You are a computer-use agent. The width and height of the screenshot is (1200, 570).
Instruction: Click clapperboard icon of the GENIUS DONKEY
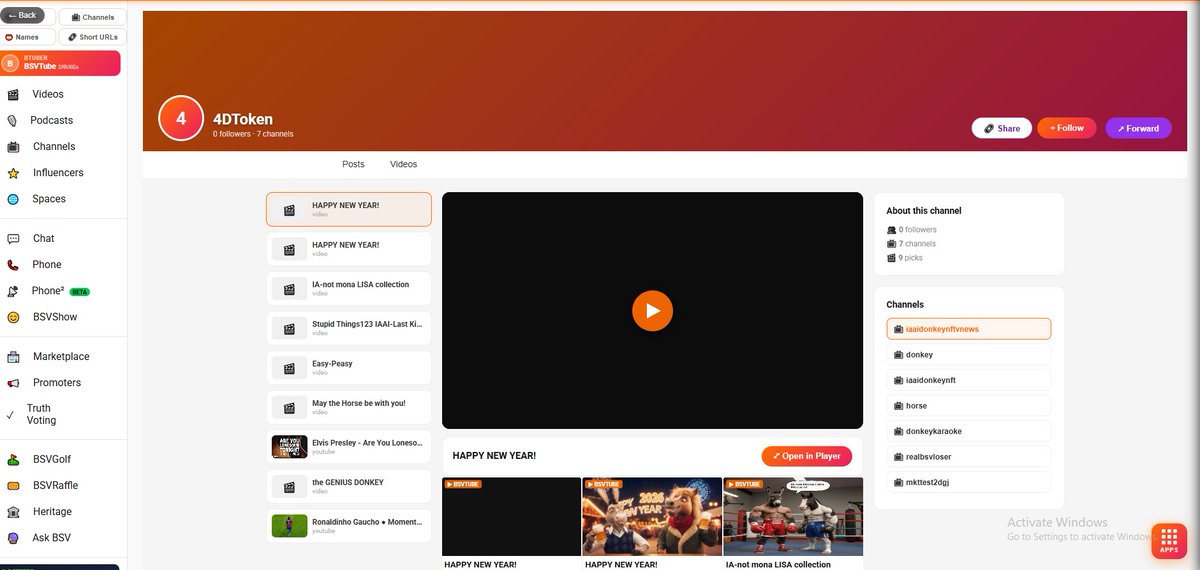289,487
